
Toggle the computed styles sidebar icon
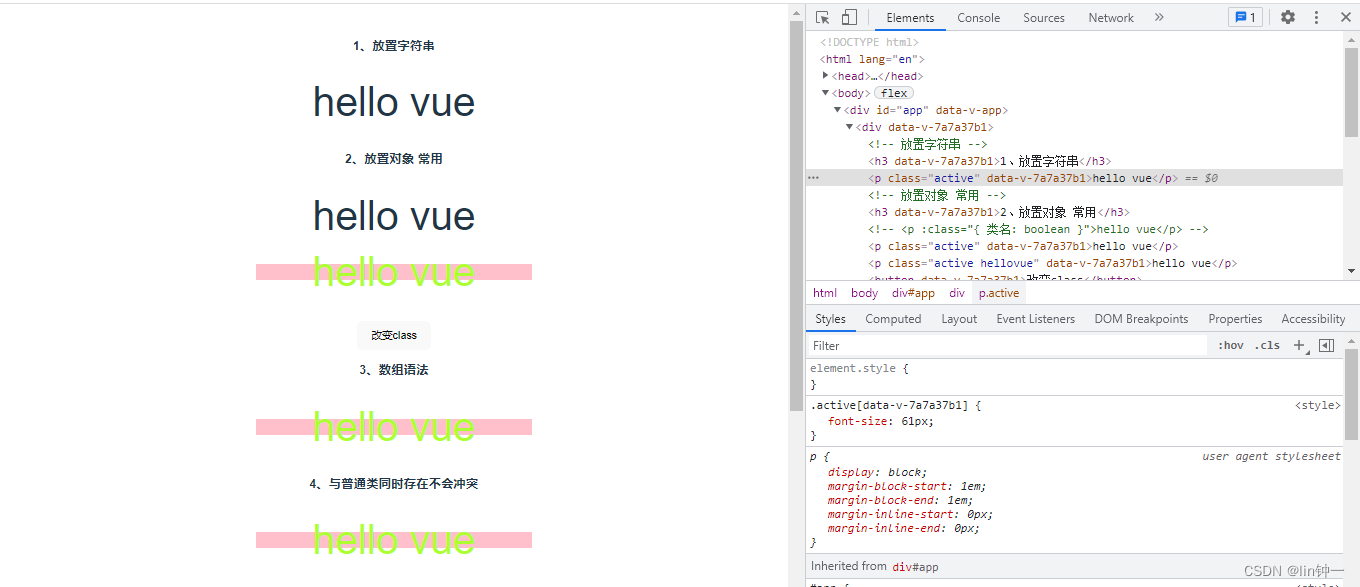(1326, 345)
